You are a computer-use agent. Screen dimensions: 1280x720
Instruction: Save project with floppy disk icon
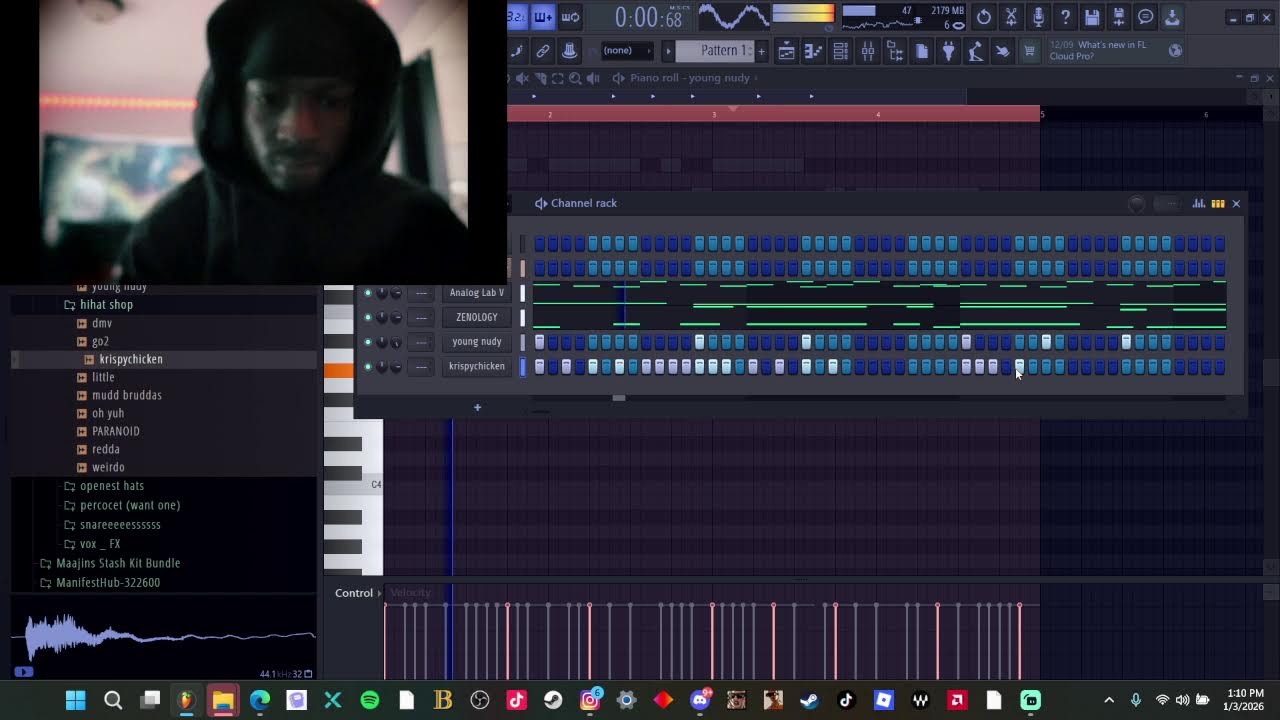click(x=1092, y=17)
